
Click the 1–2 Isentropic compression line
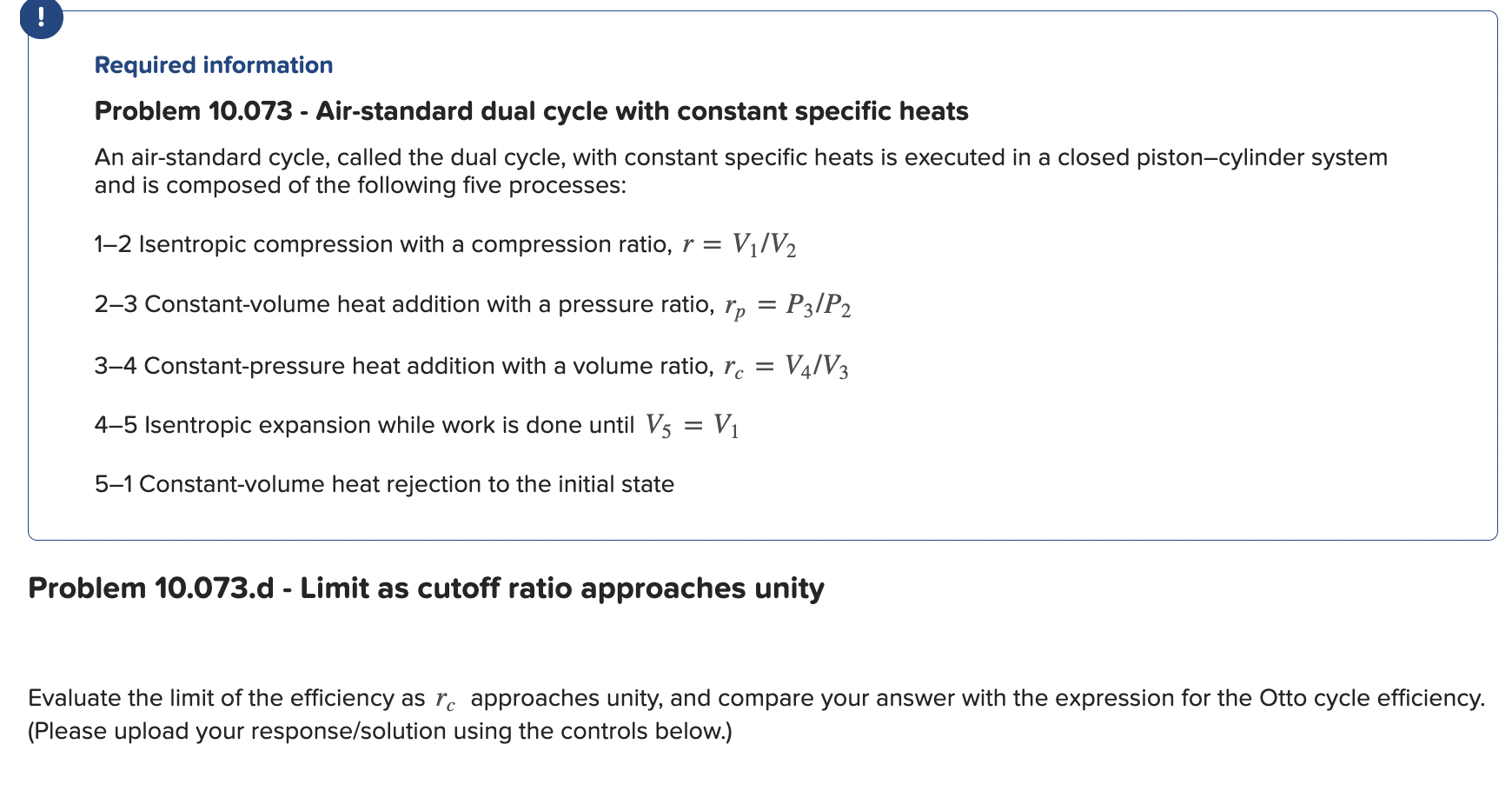point(445,245)
